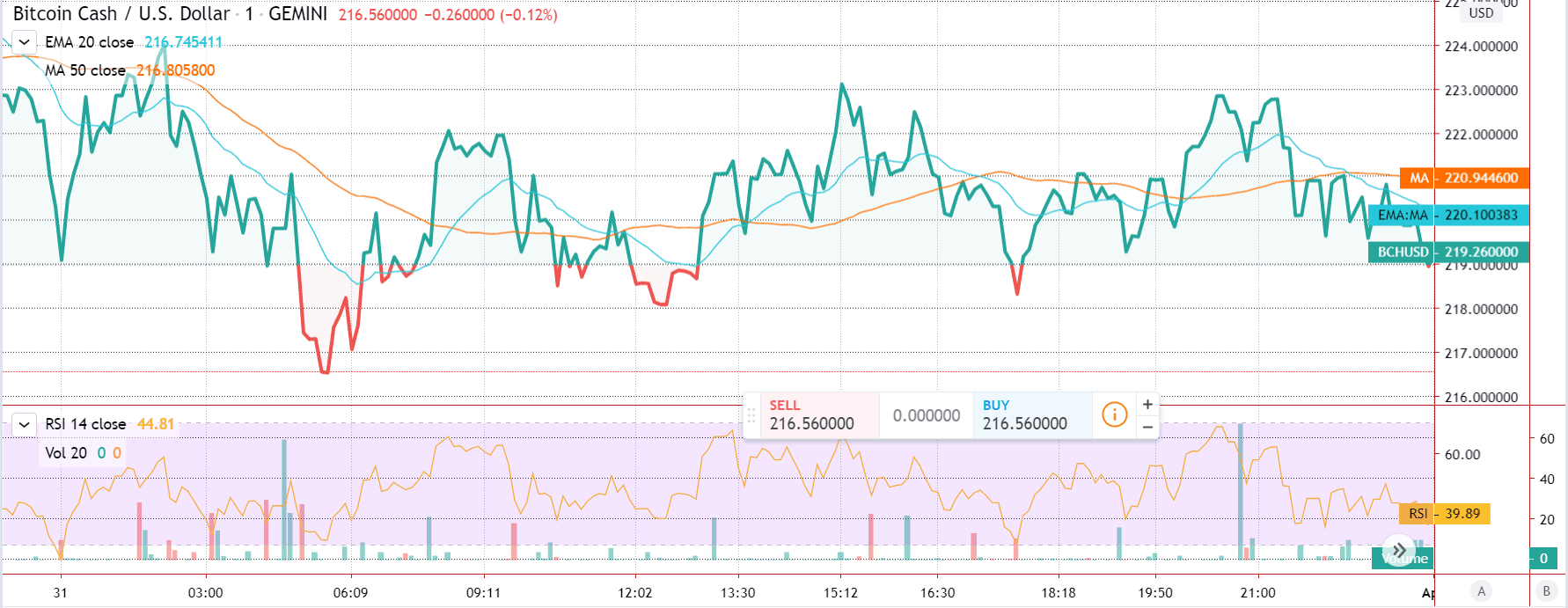Click the orange info icon in the trading panel

pyautogui.click(x=1114, y=414)
